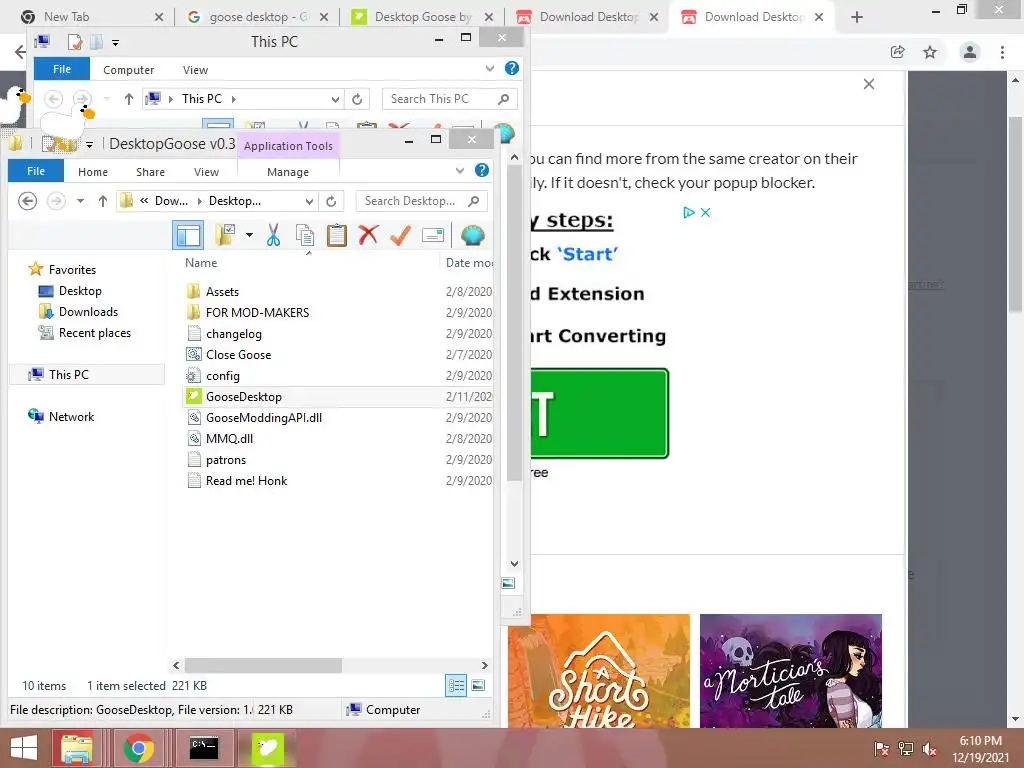1024x768 pixels.
Task: Open Recent places under Favorites
Action: coord(95,332)
